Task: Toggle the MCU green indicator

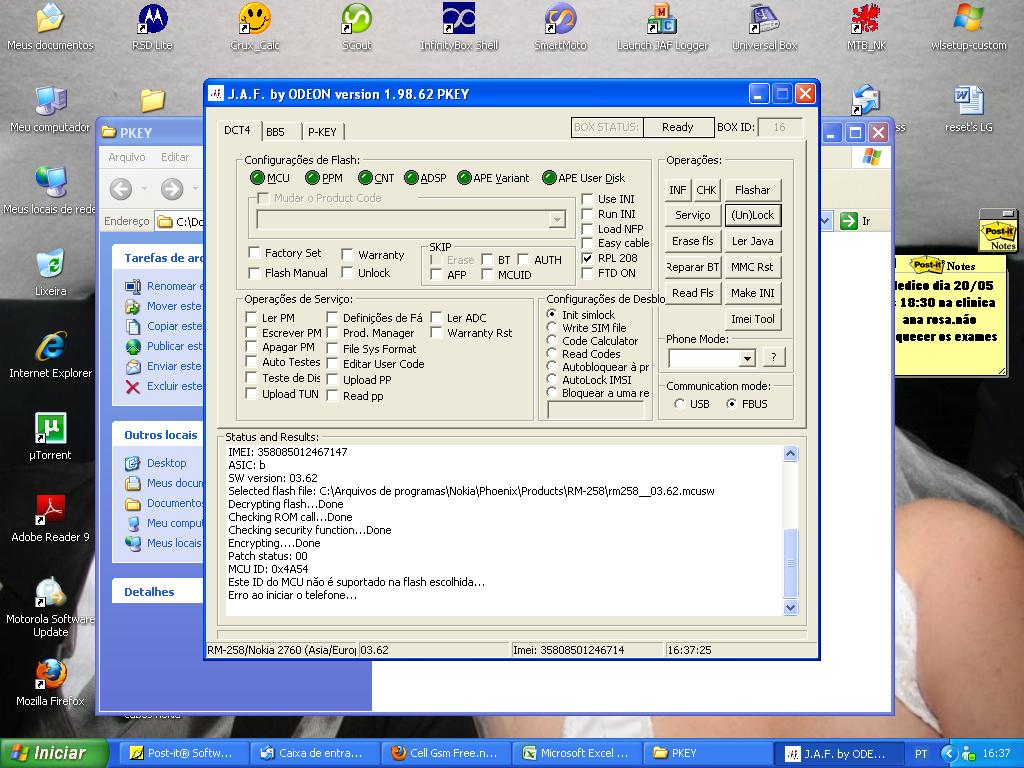Action: pyautogui.click(x=257, y=178)
